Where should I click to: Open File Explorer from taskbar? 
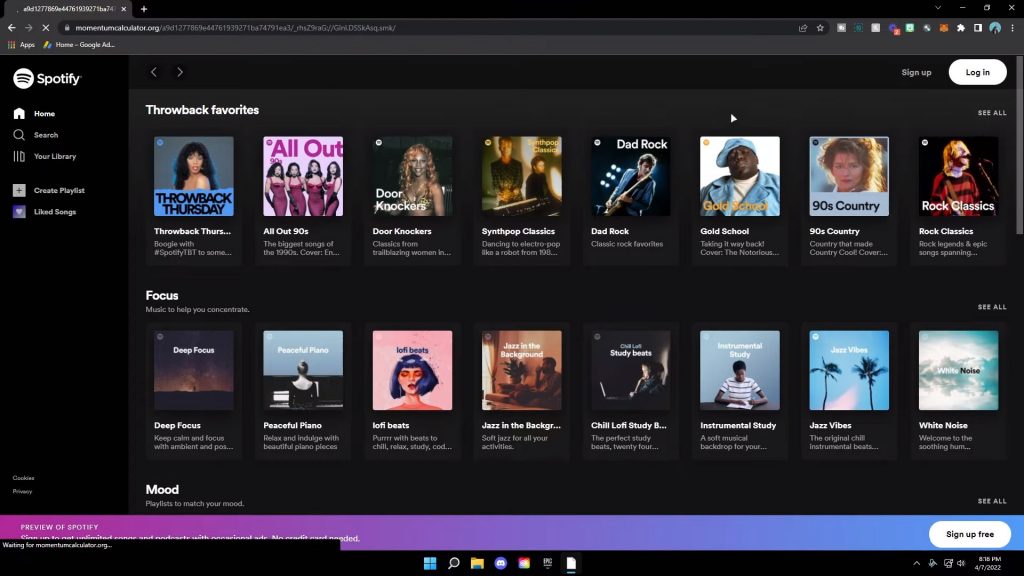tap(477, 564)
